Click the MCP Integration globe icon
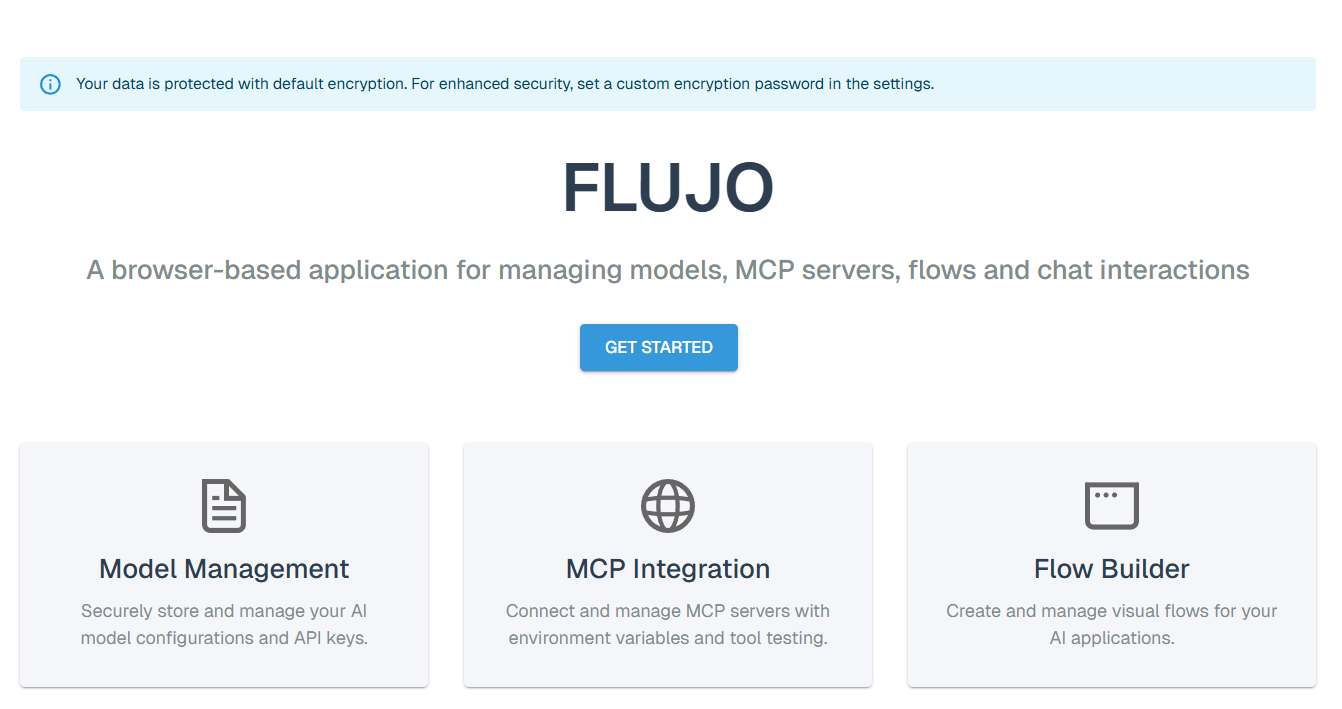 tap(668, 506)
